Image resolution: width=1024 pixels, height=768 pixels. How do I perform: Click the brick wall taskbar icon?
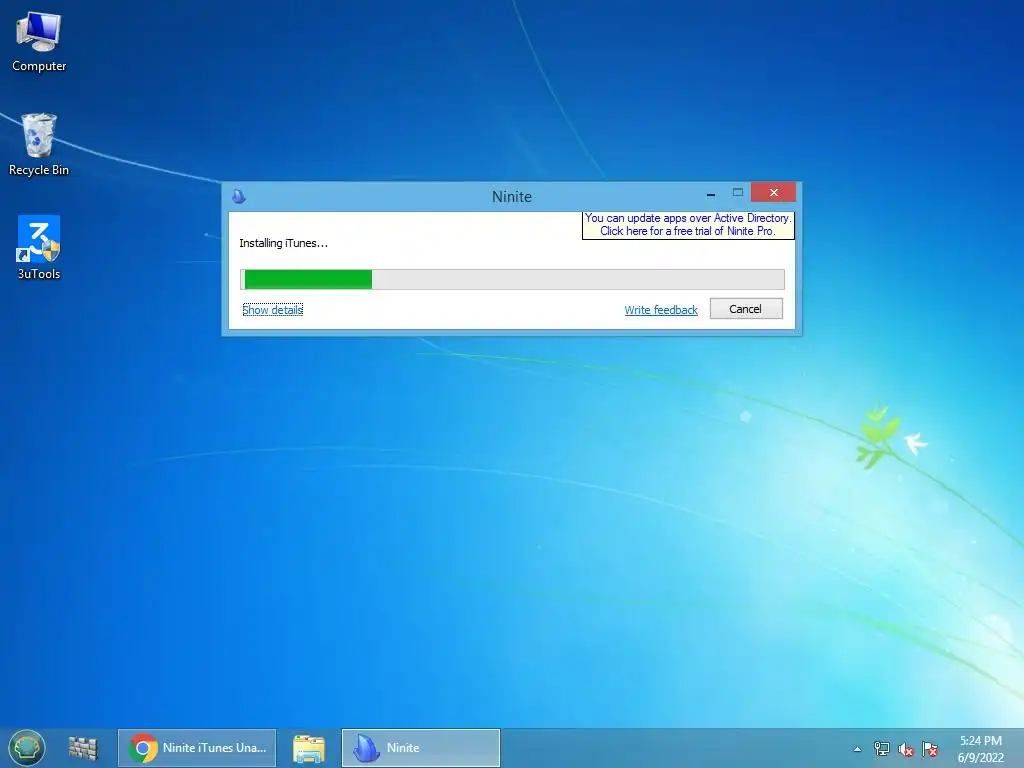coord(83,748)
